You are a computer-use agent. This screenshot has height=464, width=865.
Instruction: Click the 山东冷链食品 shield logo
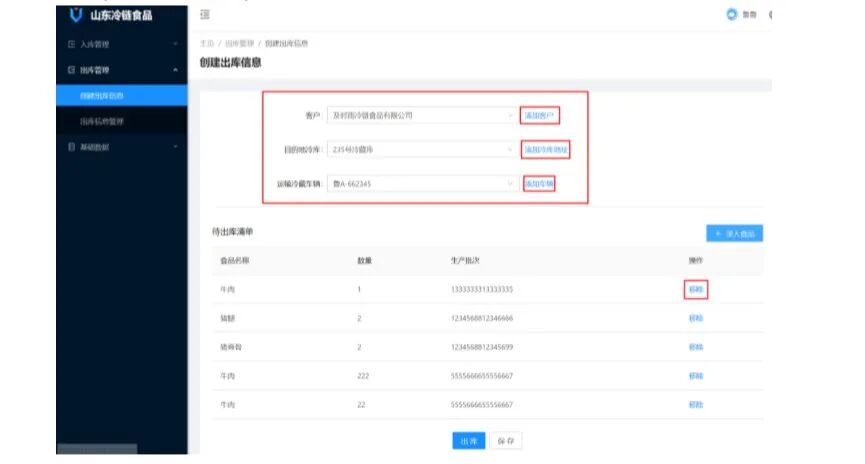pyautogui.click(x=76, y=15)
